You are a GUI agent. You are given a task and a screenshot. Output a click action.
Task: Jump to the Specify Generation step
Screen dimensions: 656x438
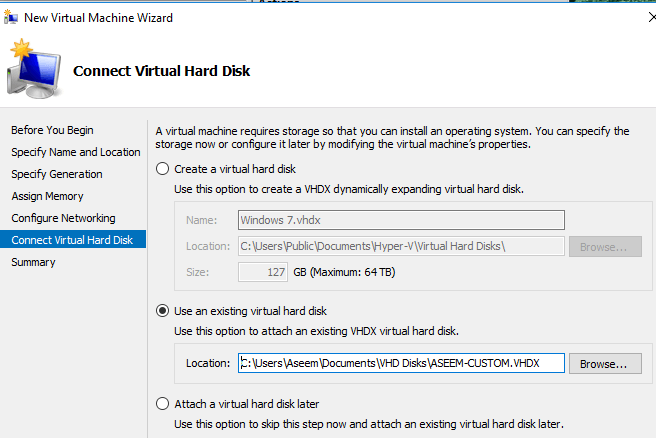tap(56, 174)
